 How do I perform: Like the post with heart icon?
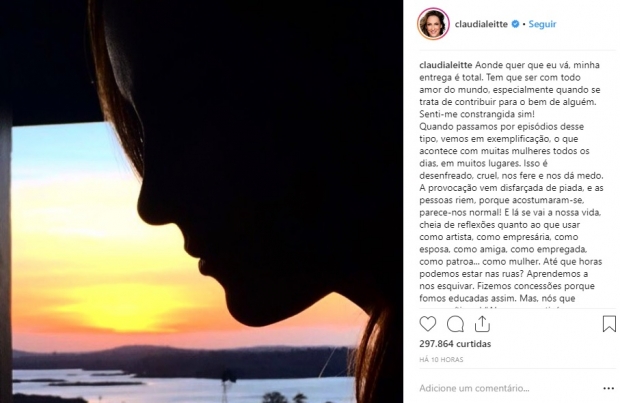(427, 324)
